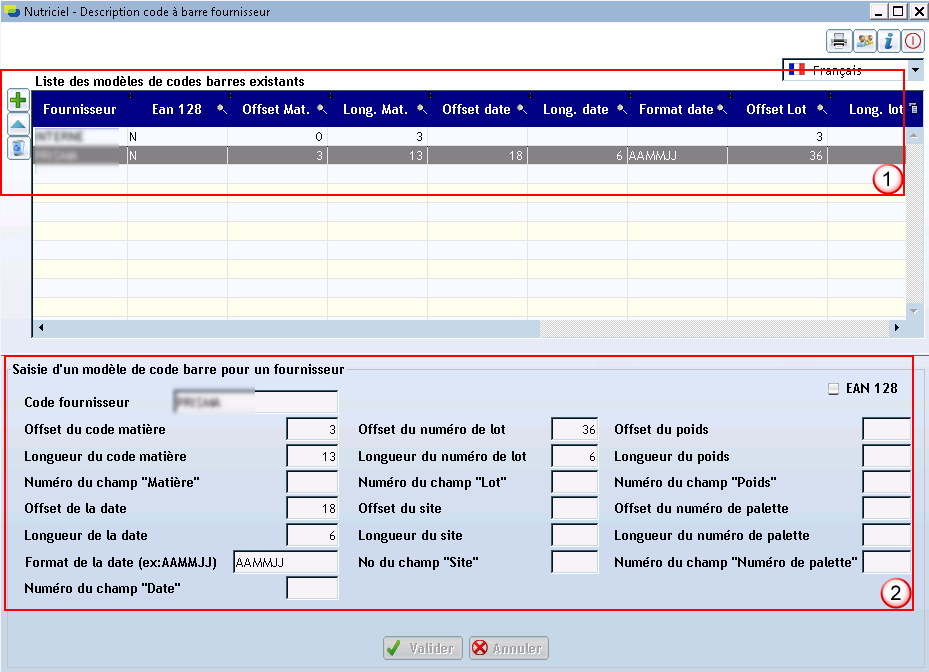Sort by the Format date column header
Screen dimensions: 929x672
coord(676,110)
